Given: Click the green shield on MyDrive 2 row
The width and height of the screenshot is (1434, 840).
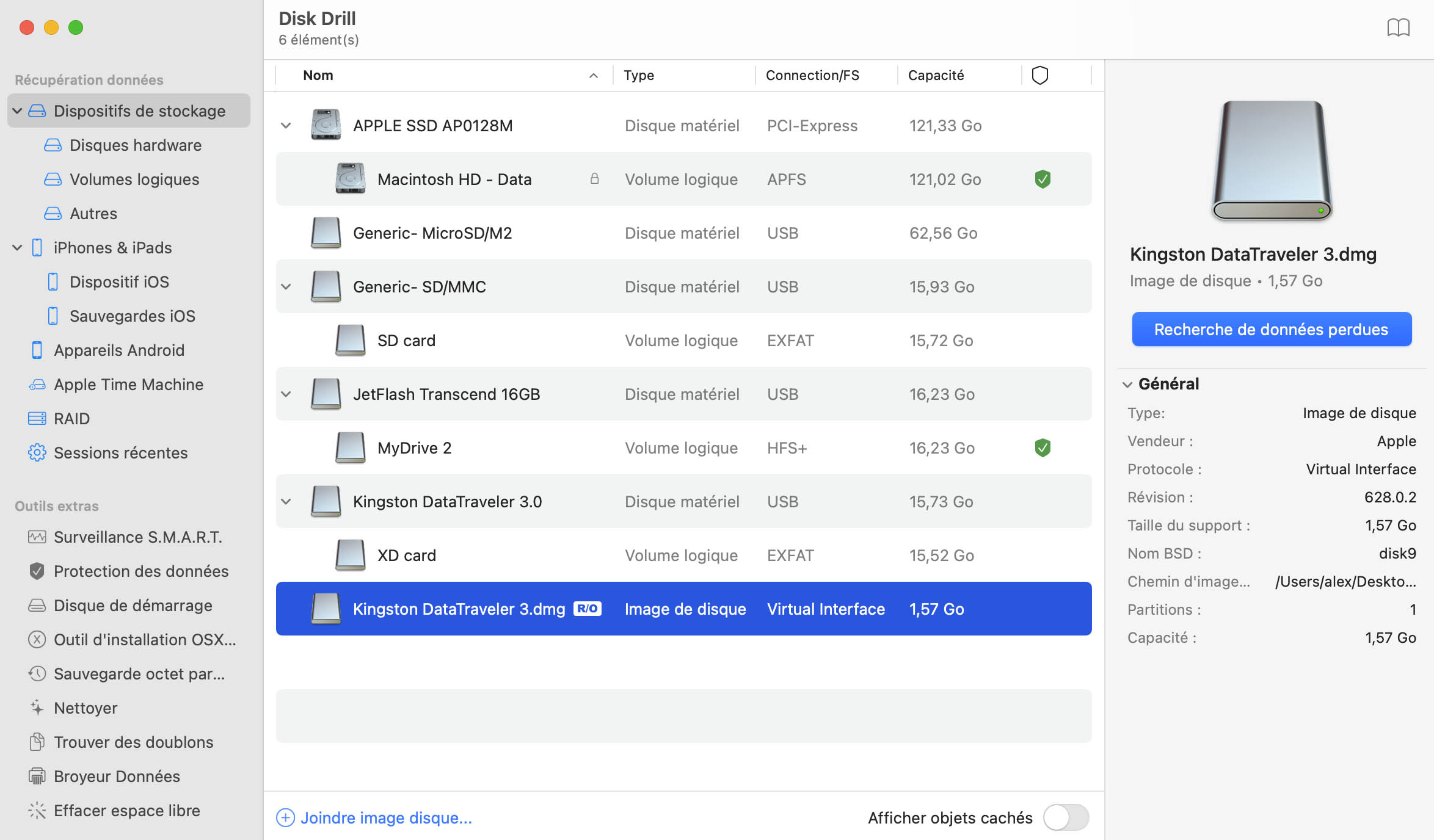Looking at the screenshot, I should (1043, 447).
